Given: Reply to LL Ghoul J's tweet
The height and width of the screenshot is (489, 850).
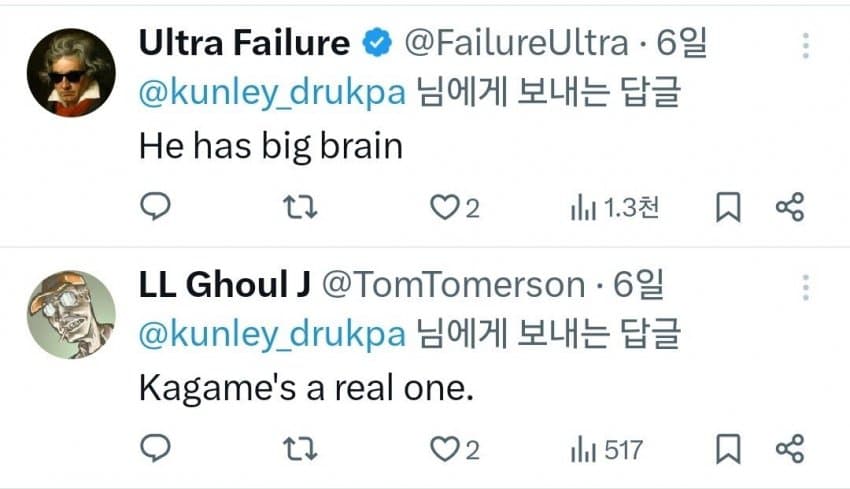Looking at the screenshot, I should pyautogui.click(x=153, y=450).
